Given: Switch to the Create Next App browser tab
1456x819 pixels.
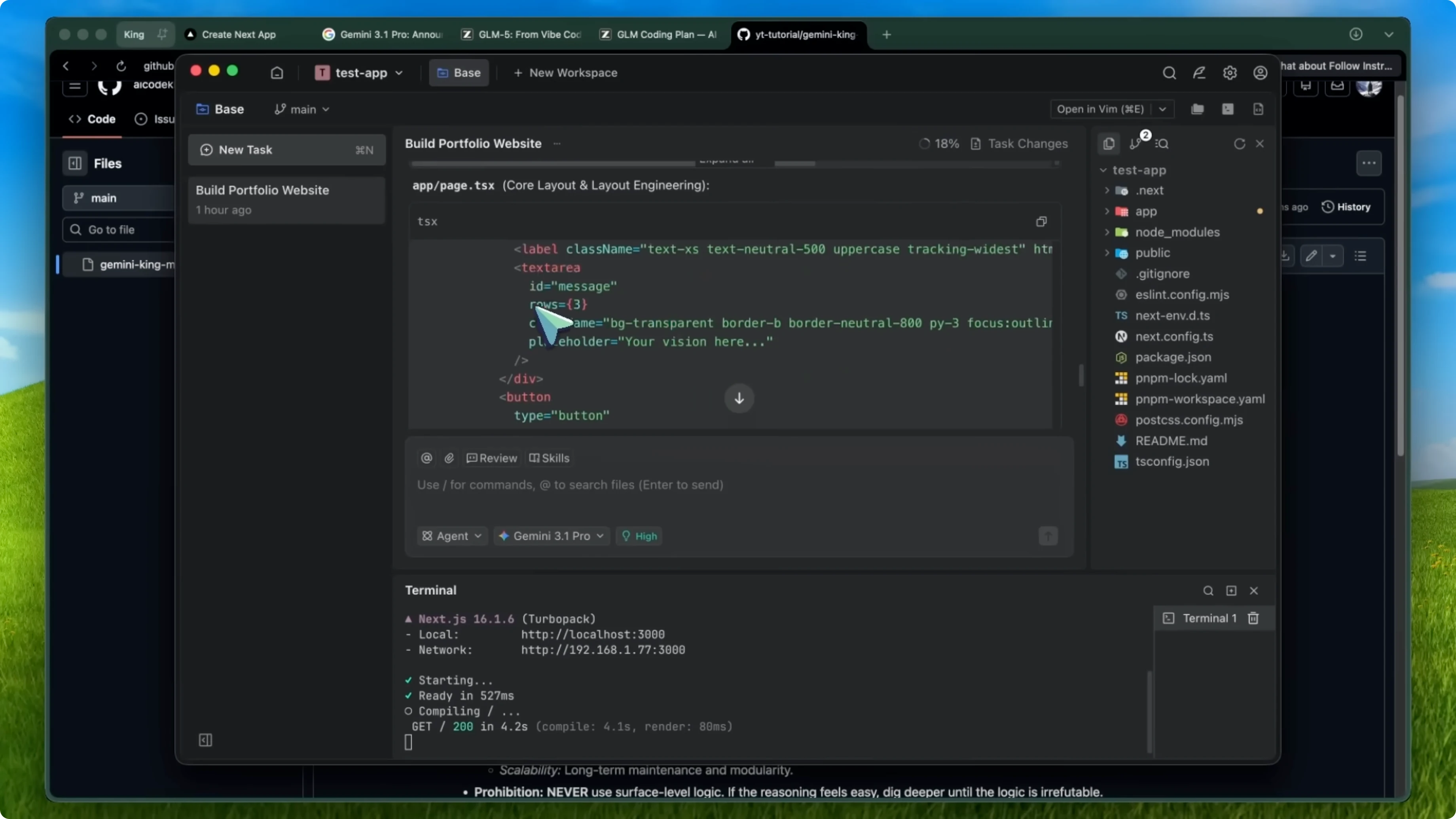Looking at the screenshot, I should coord(239,34).
